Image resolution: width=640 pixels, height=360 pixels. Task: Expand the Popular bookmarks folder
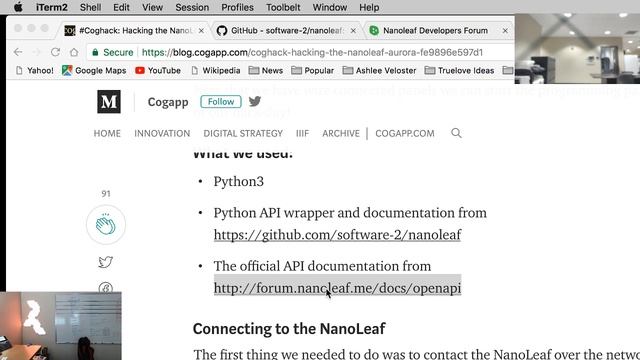coord(313,70)
